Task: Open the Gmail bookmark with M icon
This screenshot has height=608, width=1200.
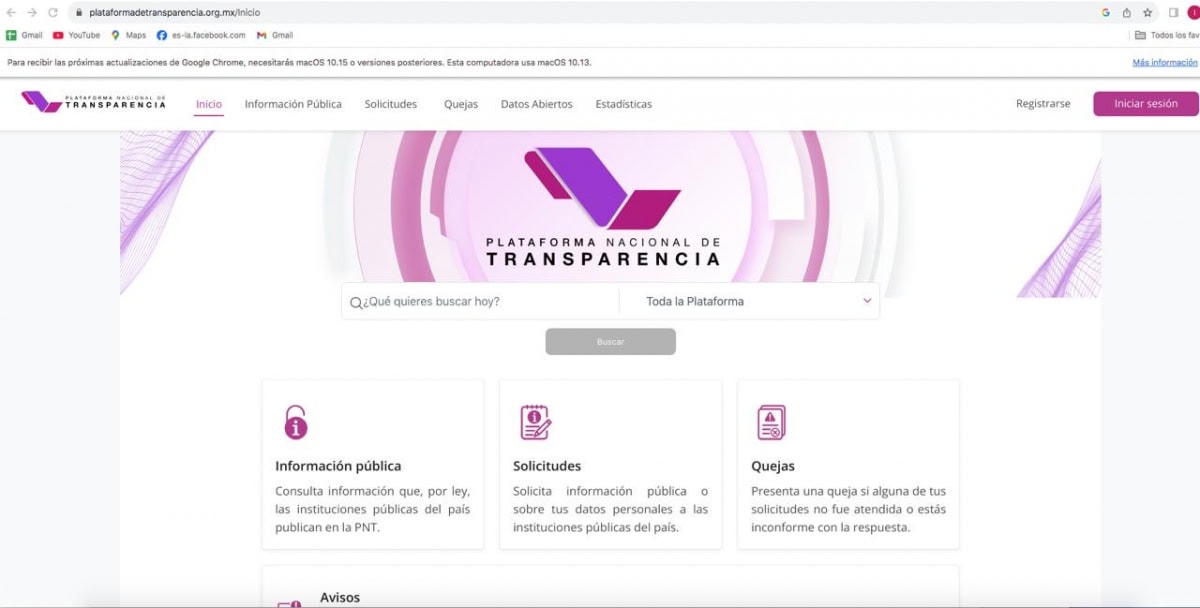Action: [274, 35]
